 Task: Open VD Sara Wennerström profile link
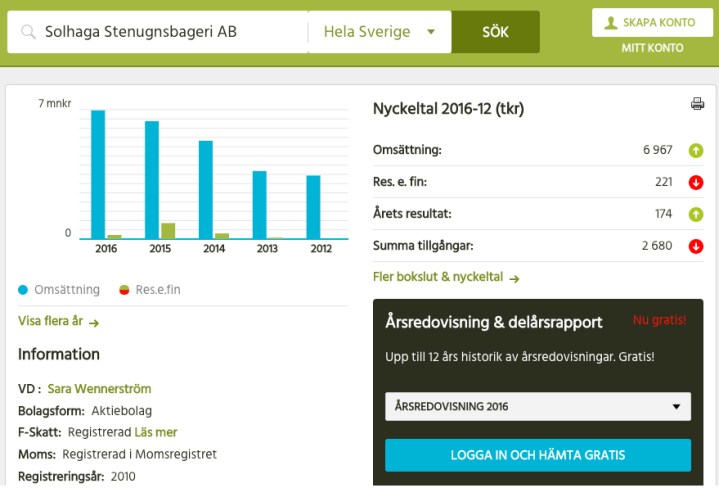99,388
